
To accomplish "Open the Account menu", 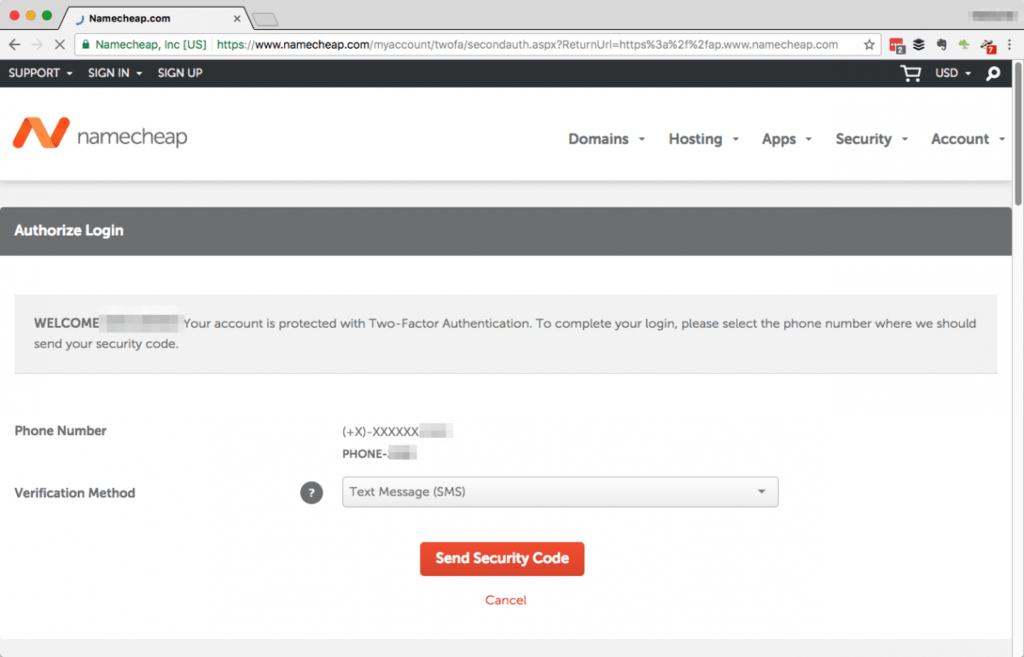I will pyautogui.click(x=968, y=139).
